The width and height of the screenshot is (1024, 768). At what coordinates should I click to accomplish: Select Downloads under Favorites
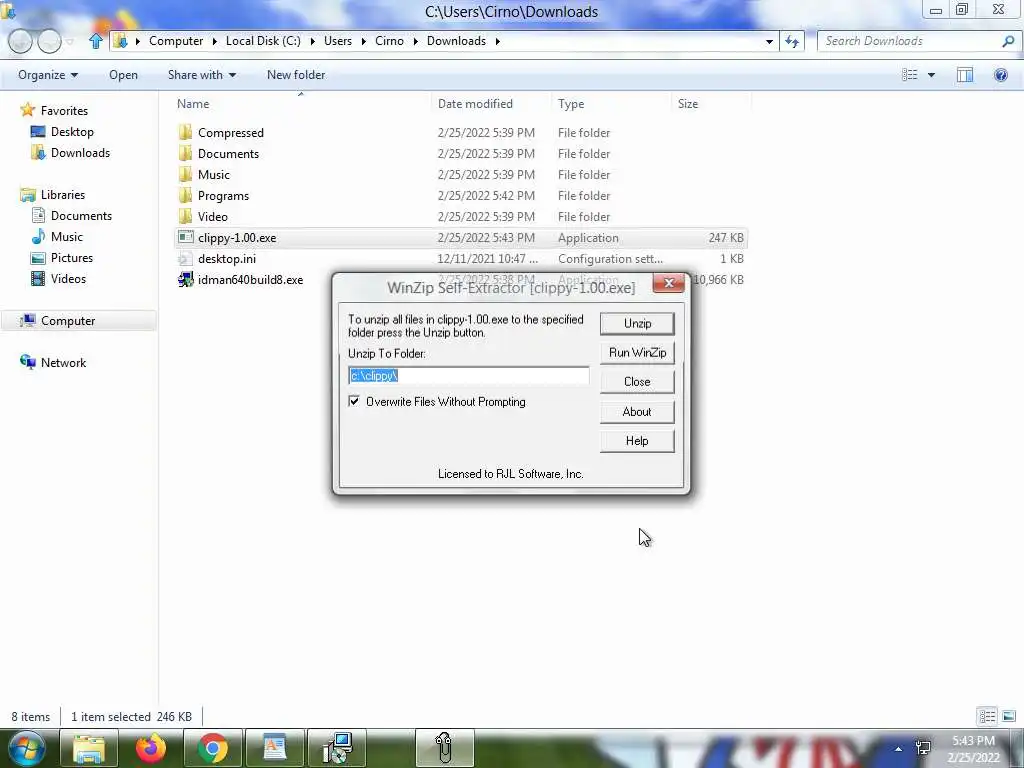click(80, 153)
